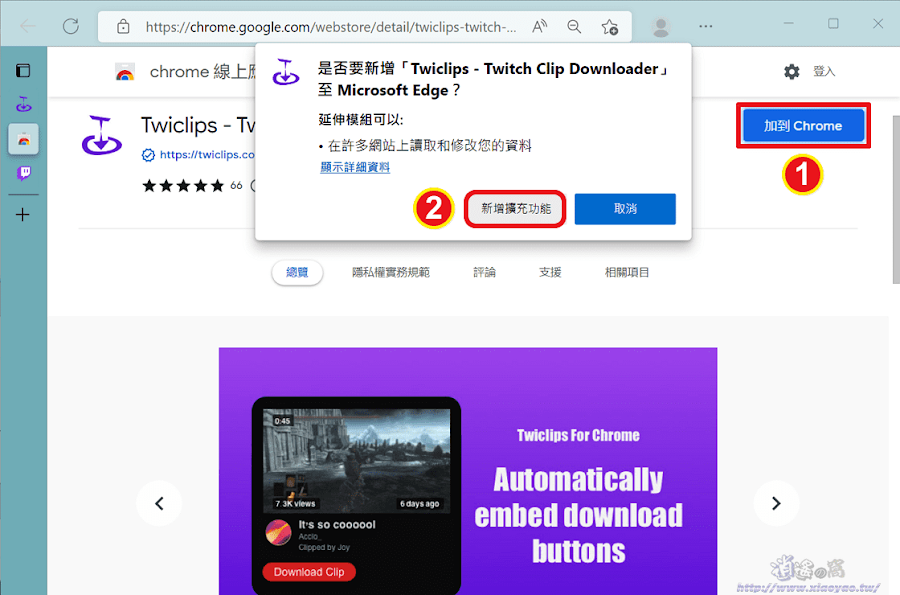Minimize the browser window
900x595 pixels.
pyautogui.click(x=789, y=24)
